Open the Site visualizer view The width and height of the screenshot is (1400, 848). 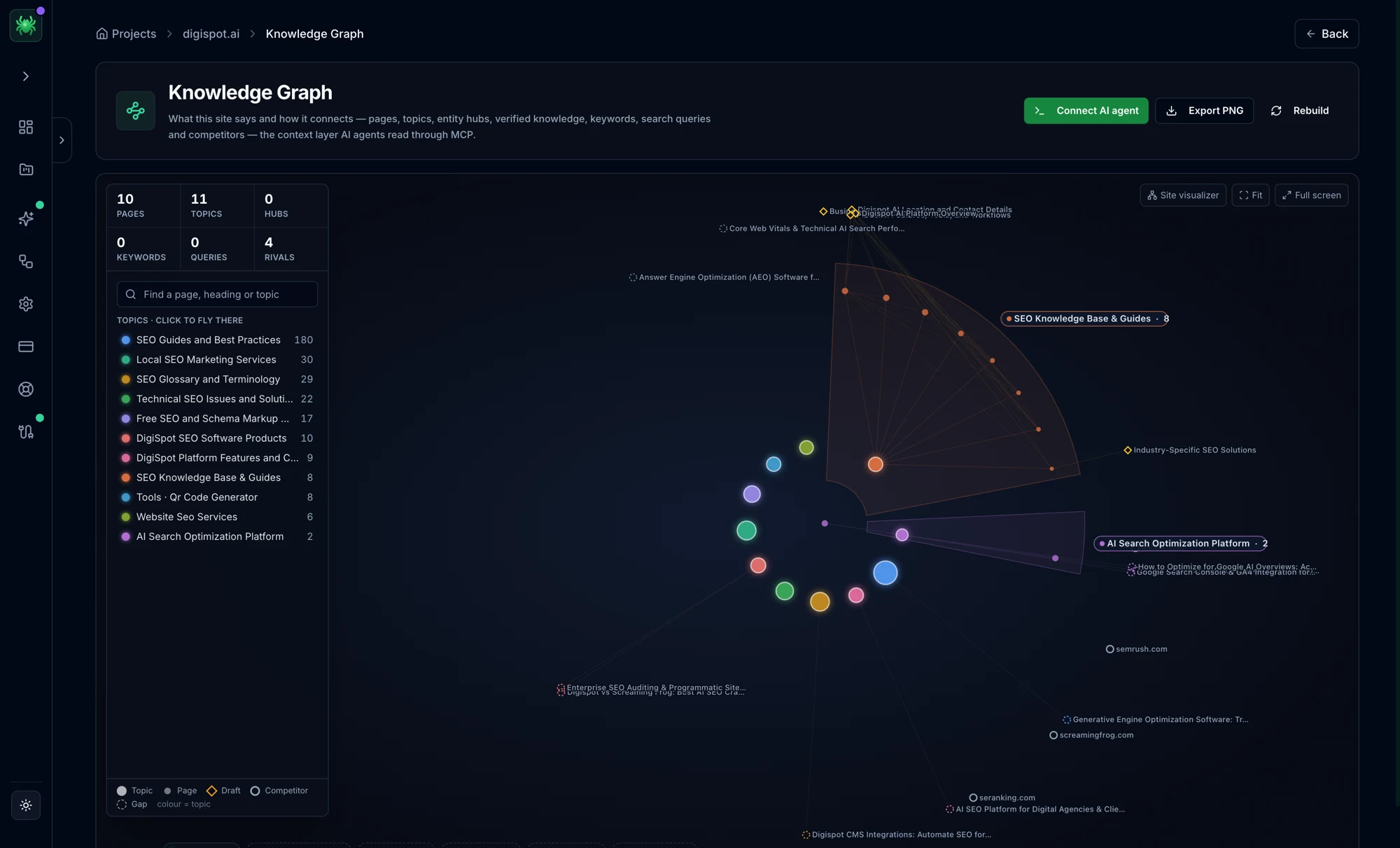tap(1183, 195)
